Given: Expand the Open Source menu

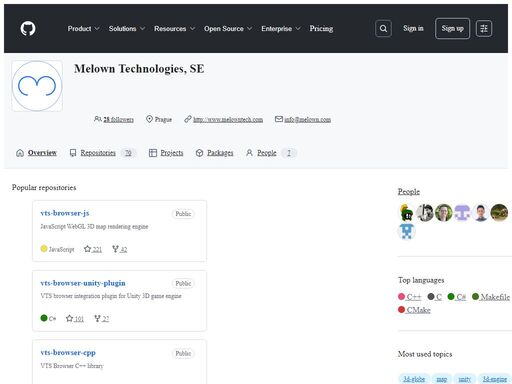Looking at the screenshot, I should (228, 29).
